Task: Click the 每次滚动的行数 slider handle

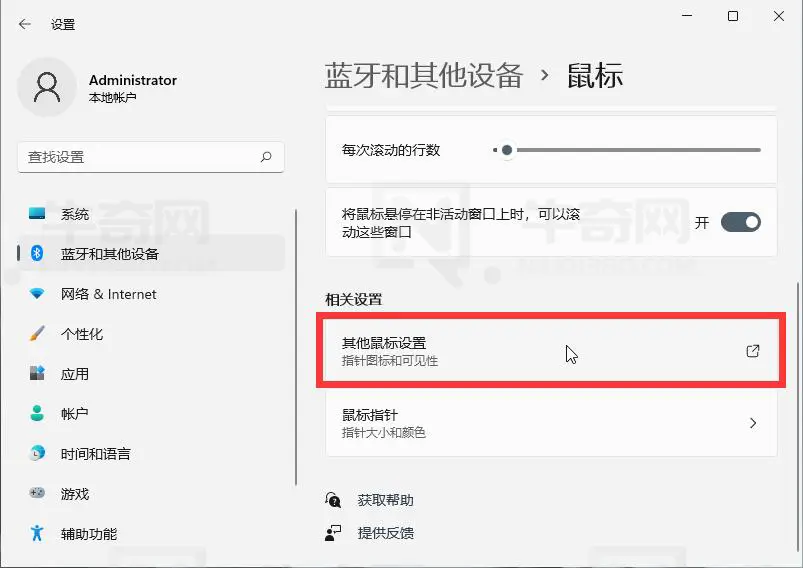Action: (x=506, y=150)
